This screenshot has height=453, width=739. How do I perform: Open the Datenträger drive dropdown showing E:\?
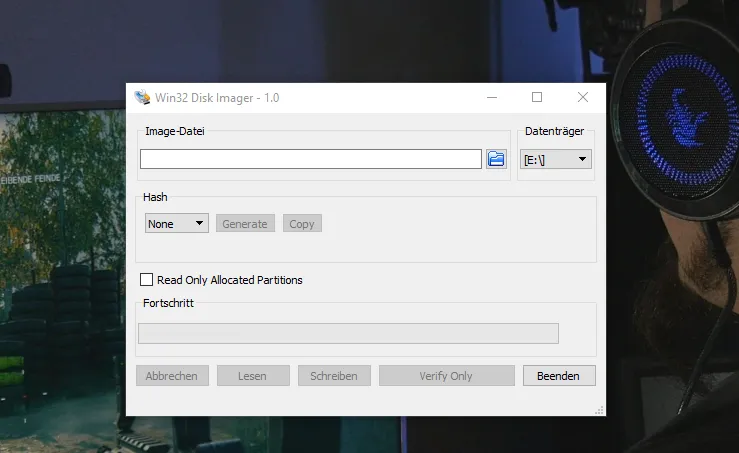coord(556,159)
